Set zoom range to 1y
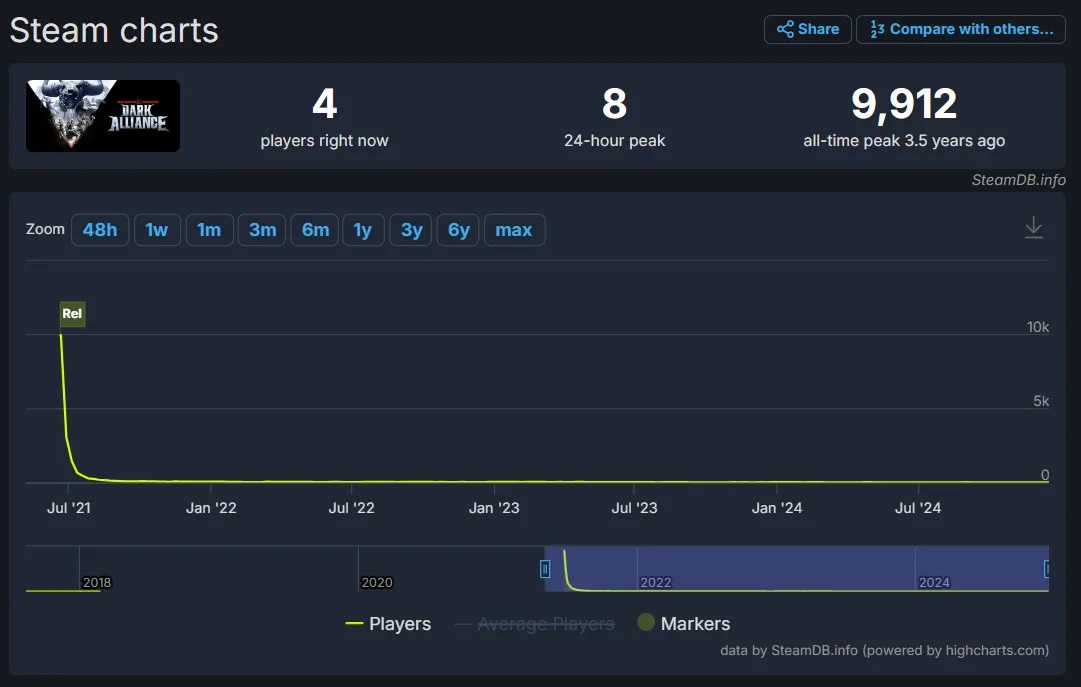This screenshot has height=687, width=1081. click(x=363, y=230)
